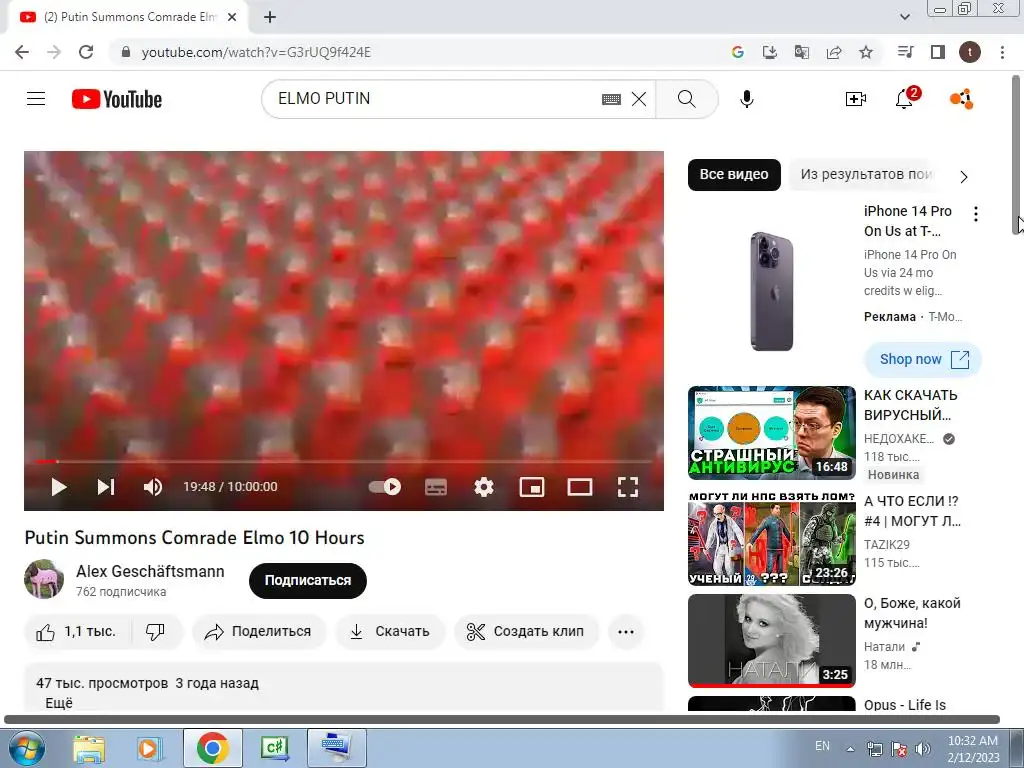The height and width of the screenshot is (768, 1024).
Task: Open Alex Geschäftsmann channel name link
Action: 150,571
